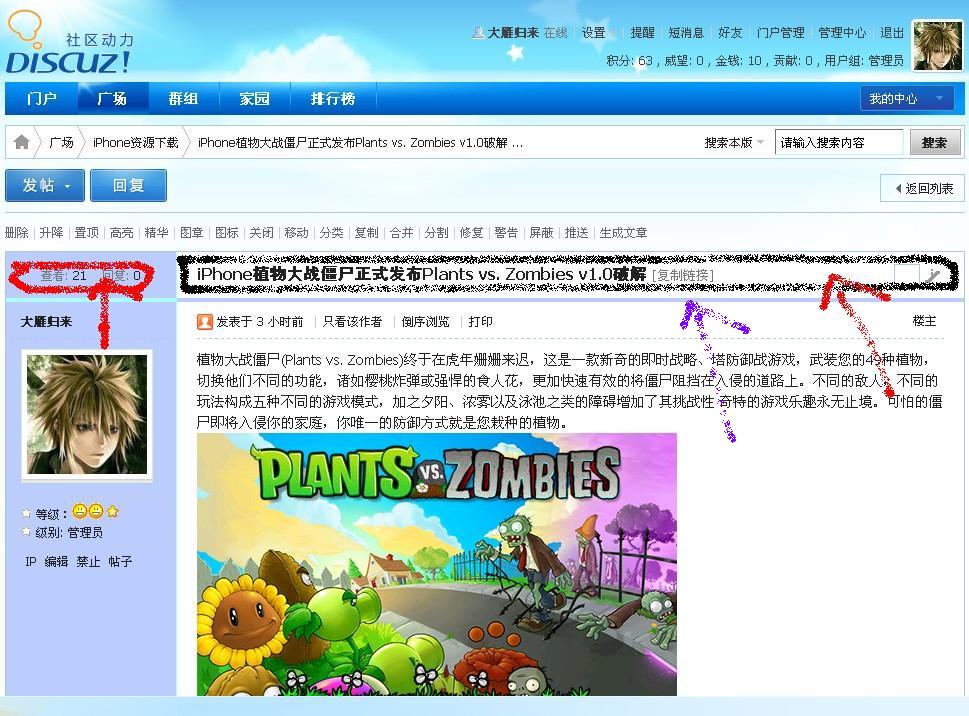This screenshot has width=969, height=716.
Task: Open 设置 in the top user bar
Action: 593,33
